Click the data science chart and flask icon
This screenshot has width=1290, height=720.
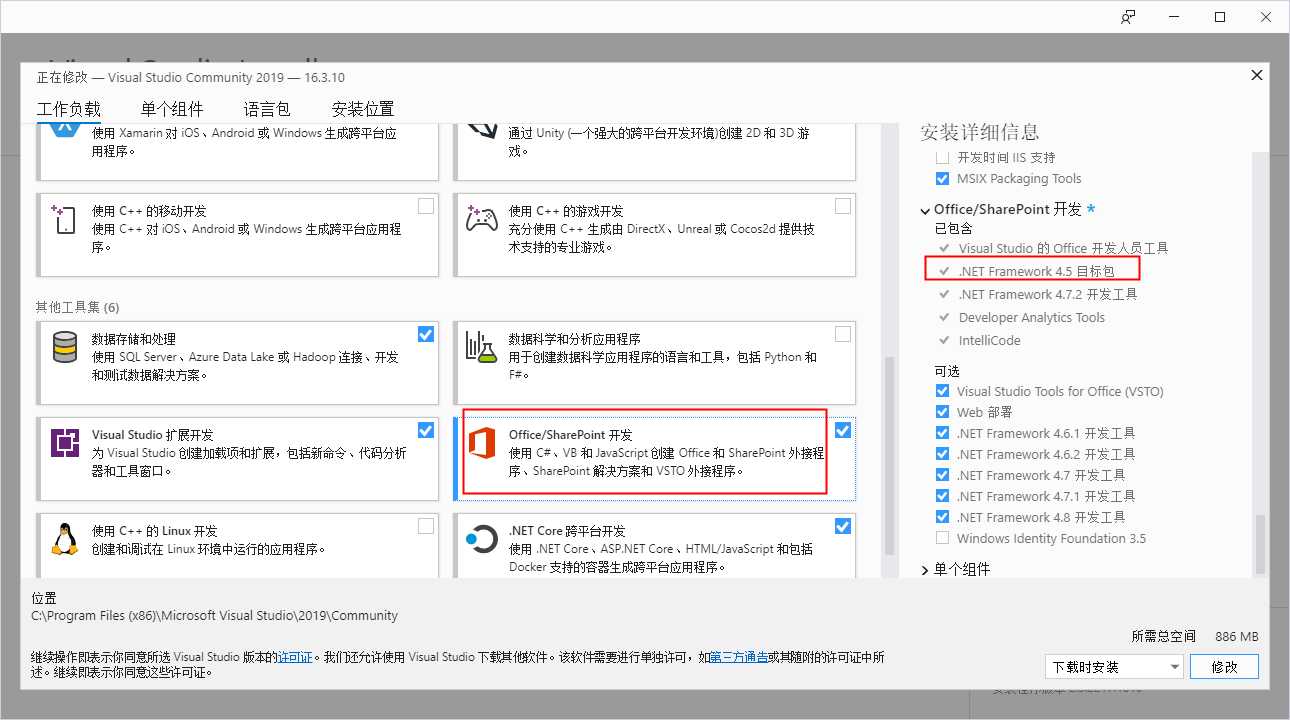coord(482,347)
